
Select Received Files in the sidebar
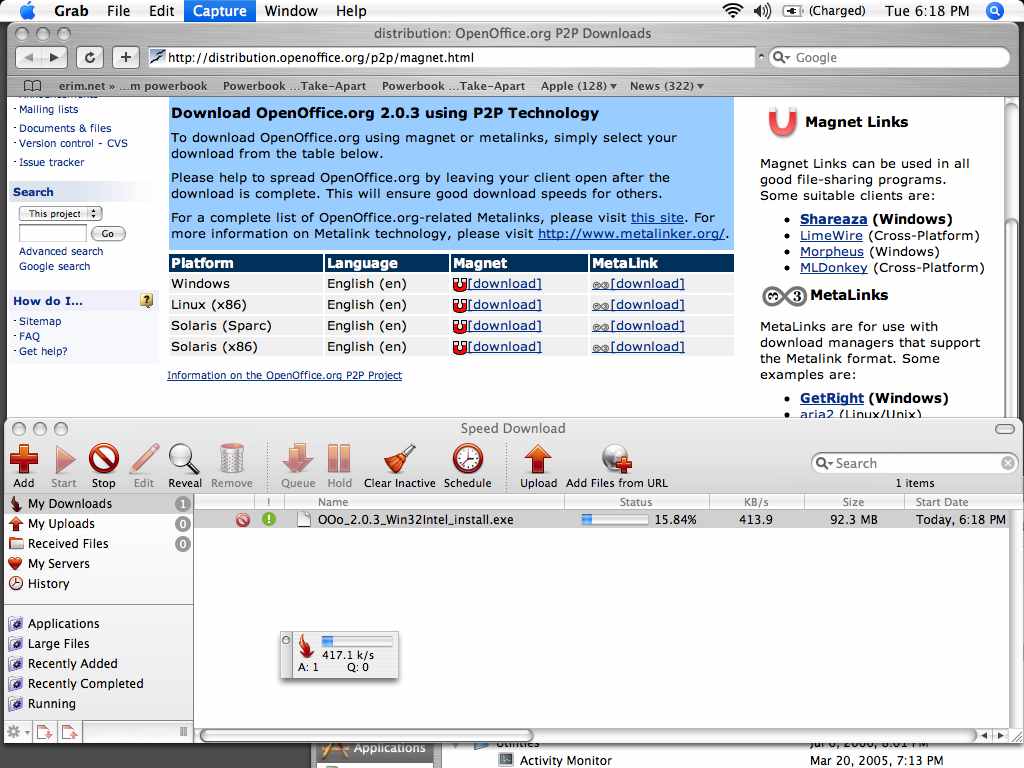[x=99, y=543]
